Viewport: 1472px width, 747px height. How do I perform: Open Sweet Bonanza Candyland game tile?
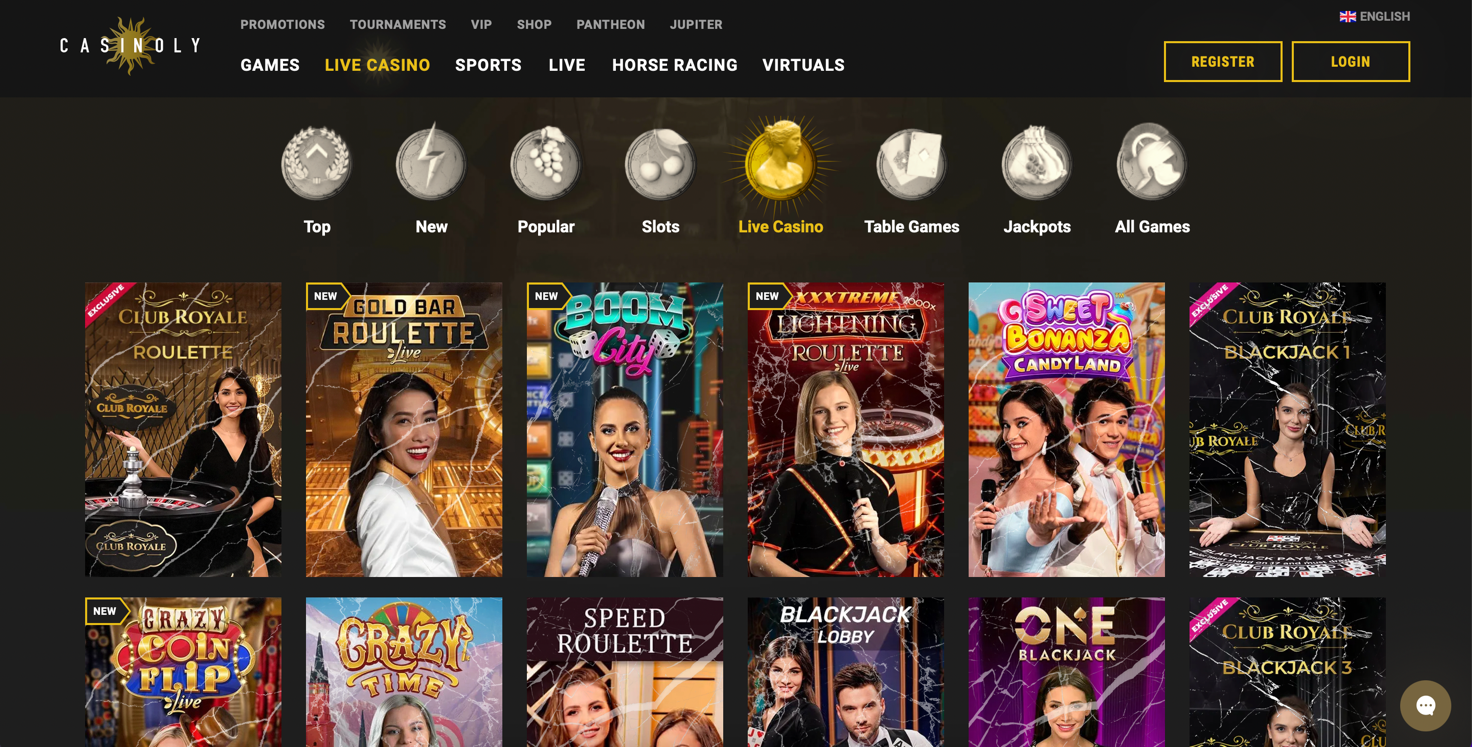(1066, 429)
